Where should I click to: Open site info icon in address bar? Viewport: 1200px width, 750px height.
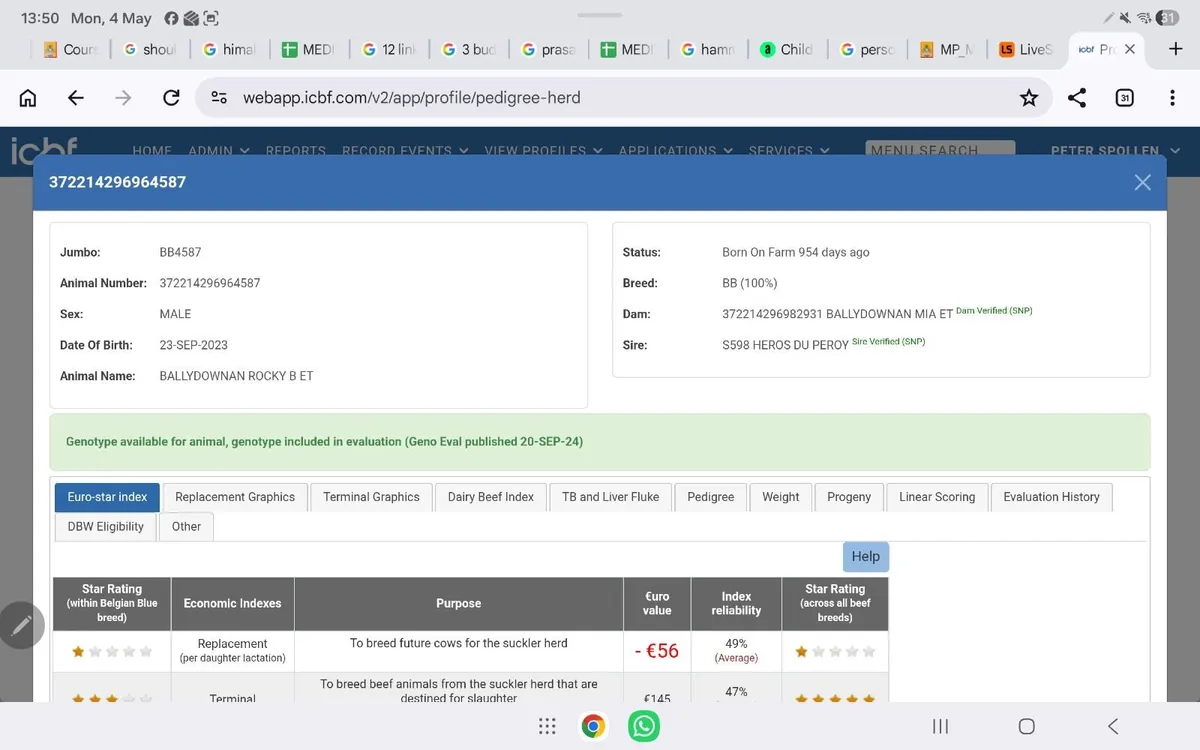219,97
